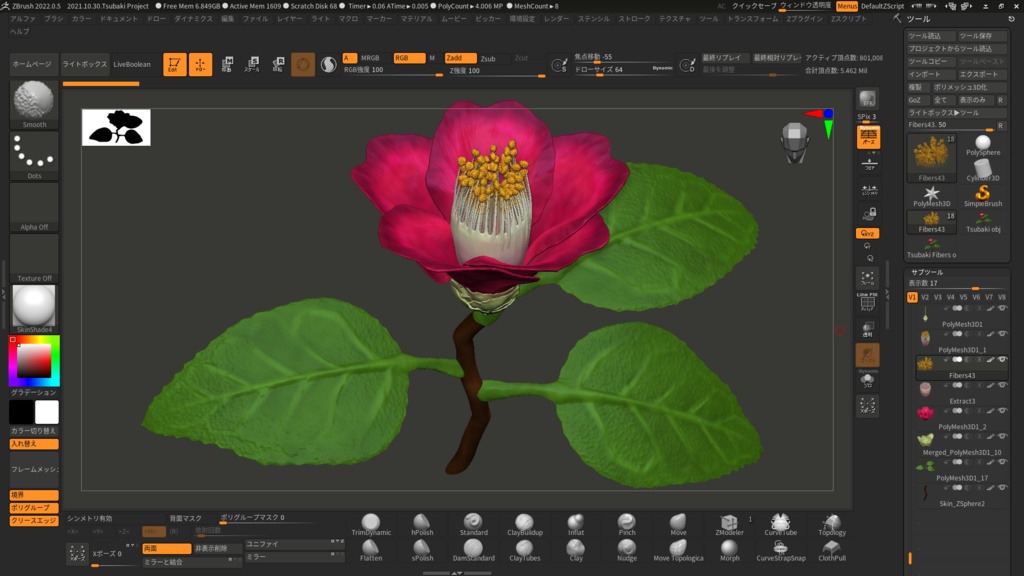This screenshot has height=576, width=1024.
Task: Click the Gizmo 3D sphere icon
Action: tap(303, 64)
